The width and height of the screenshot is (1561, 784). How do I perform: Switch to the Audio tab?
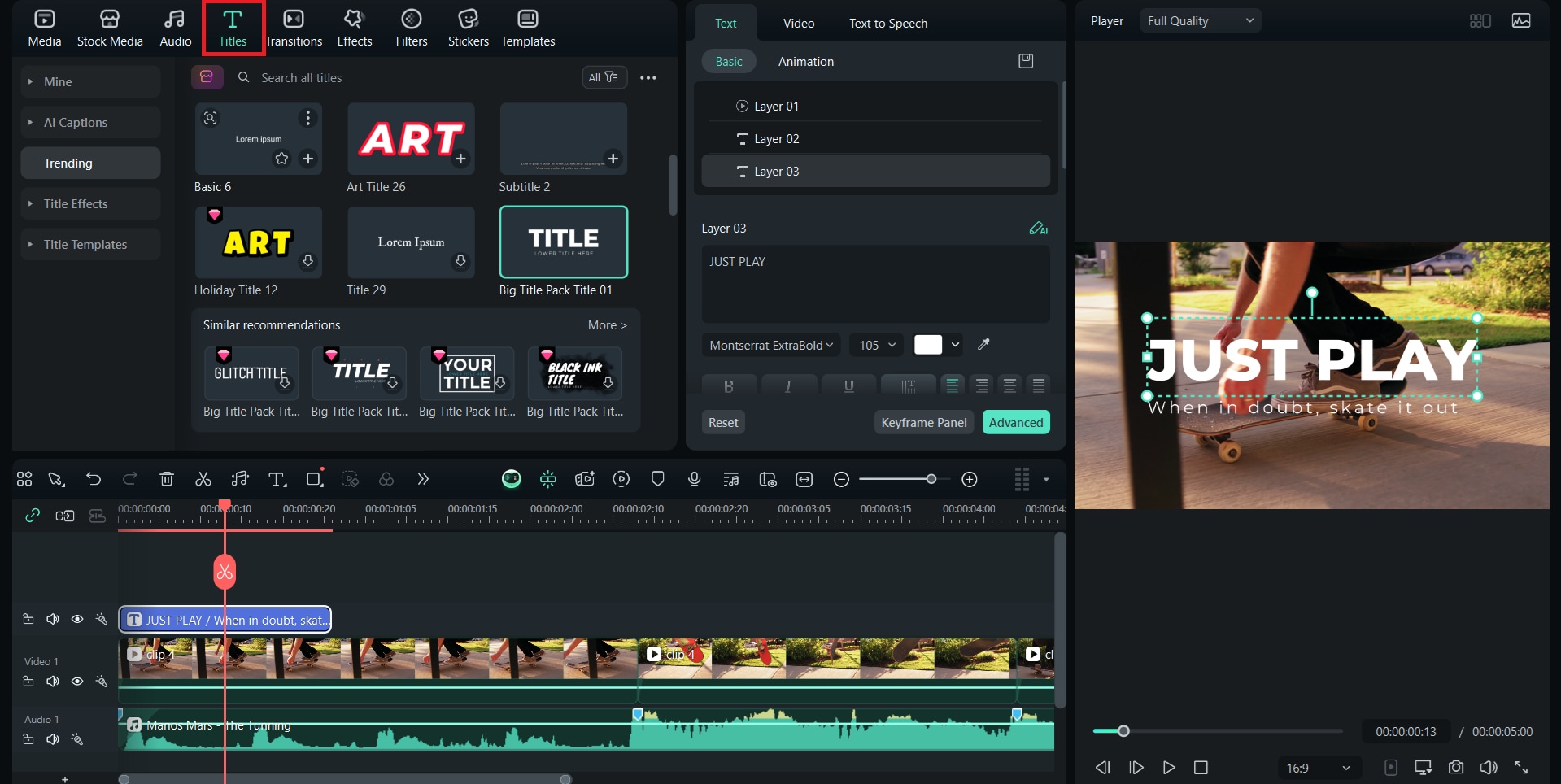point(175,28)
